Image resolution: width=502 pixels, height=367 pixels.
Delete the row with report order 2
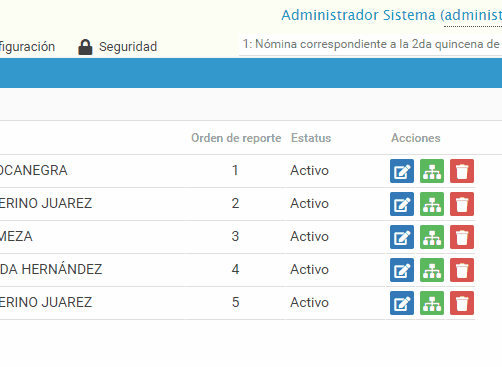[462, 204]
